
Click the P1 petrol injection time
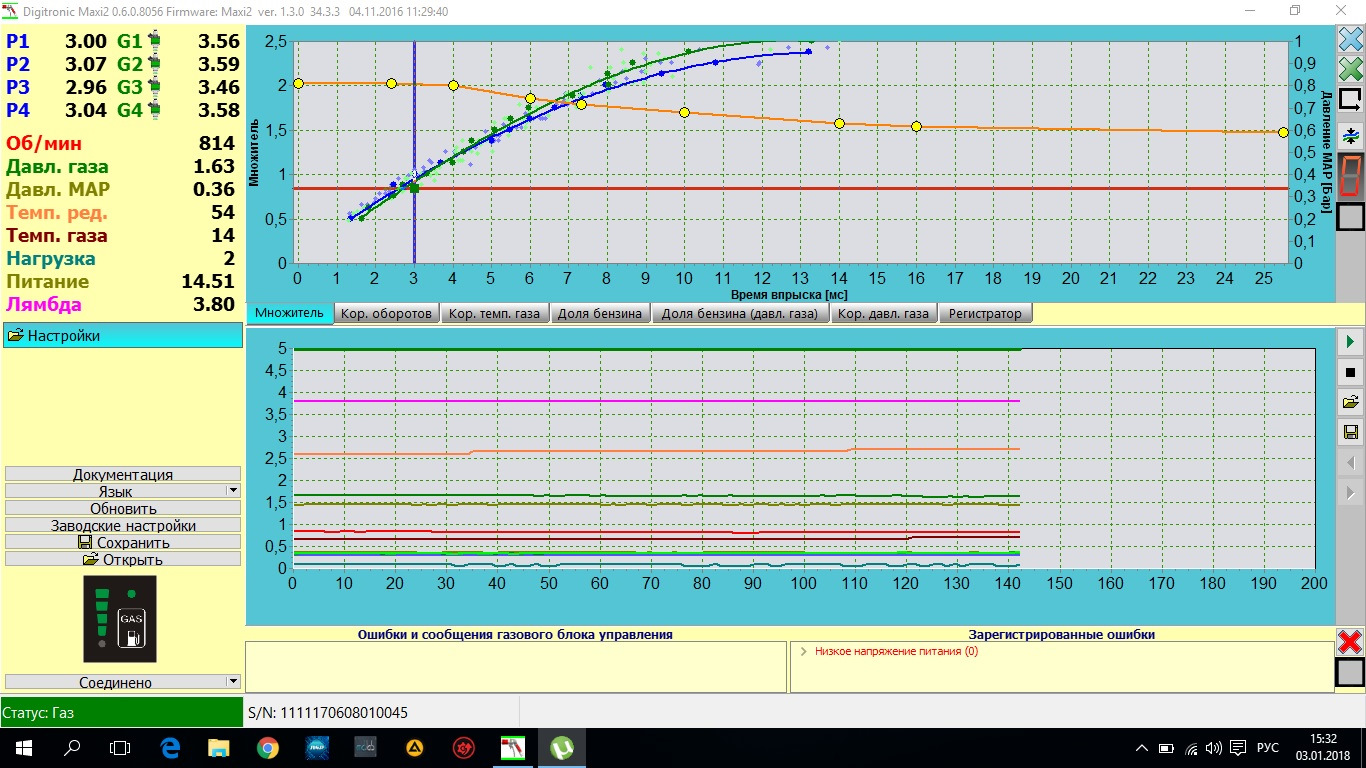pos(86,41)
